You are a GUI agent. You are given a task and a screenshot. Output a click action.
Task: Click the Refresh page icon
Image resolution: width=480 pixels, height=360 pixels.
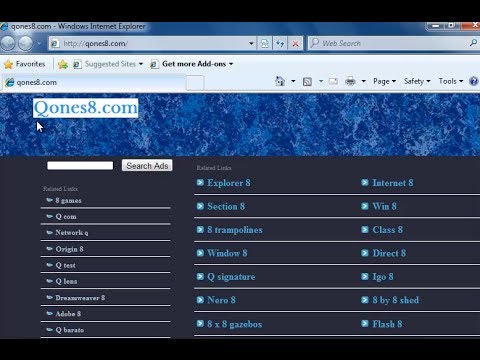click(x=280, y=44)
